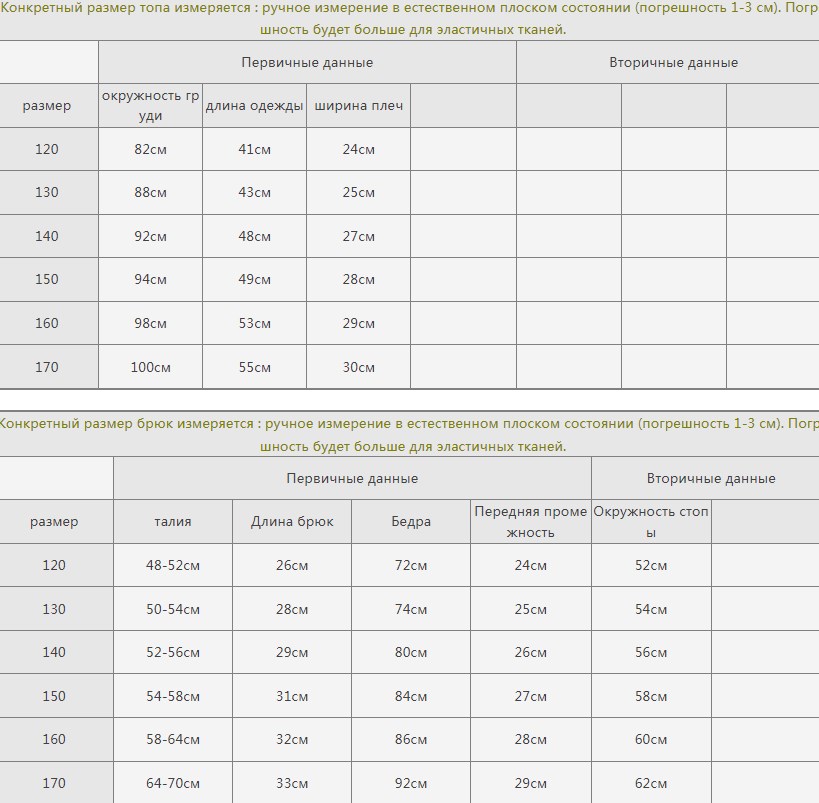Click size 130 row label in pants table
This screenshot has width=819, height=803.
54,610
